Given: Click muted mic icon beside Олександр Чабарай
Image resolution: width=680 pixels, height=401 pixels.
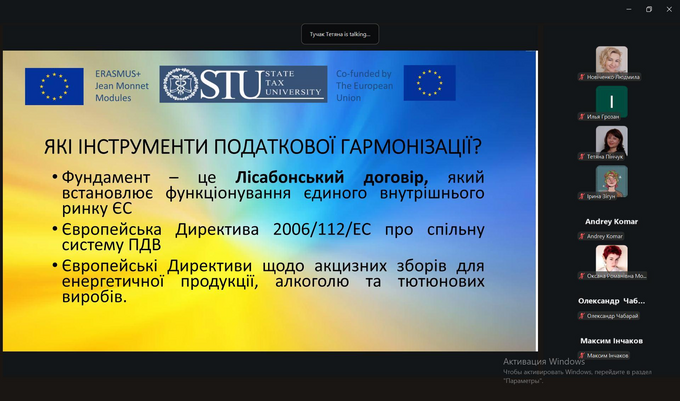Looking at the screenshot, I should [x=581, y=316].
